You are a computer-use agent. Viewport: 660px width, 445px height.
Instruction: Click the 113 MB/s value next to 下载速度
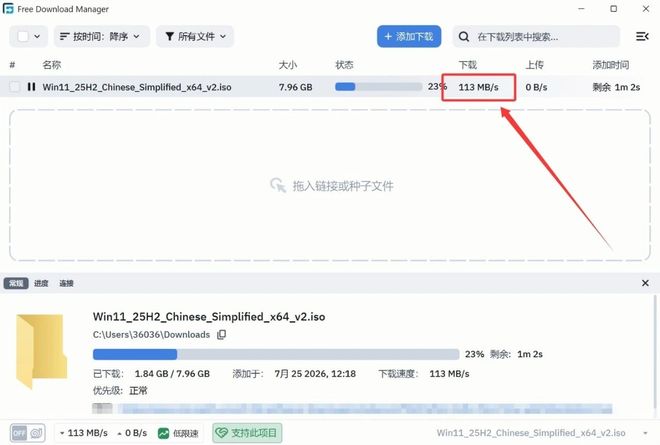click(449, 374)
